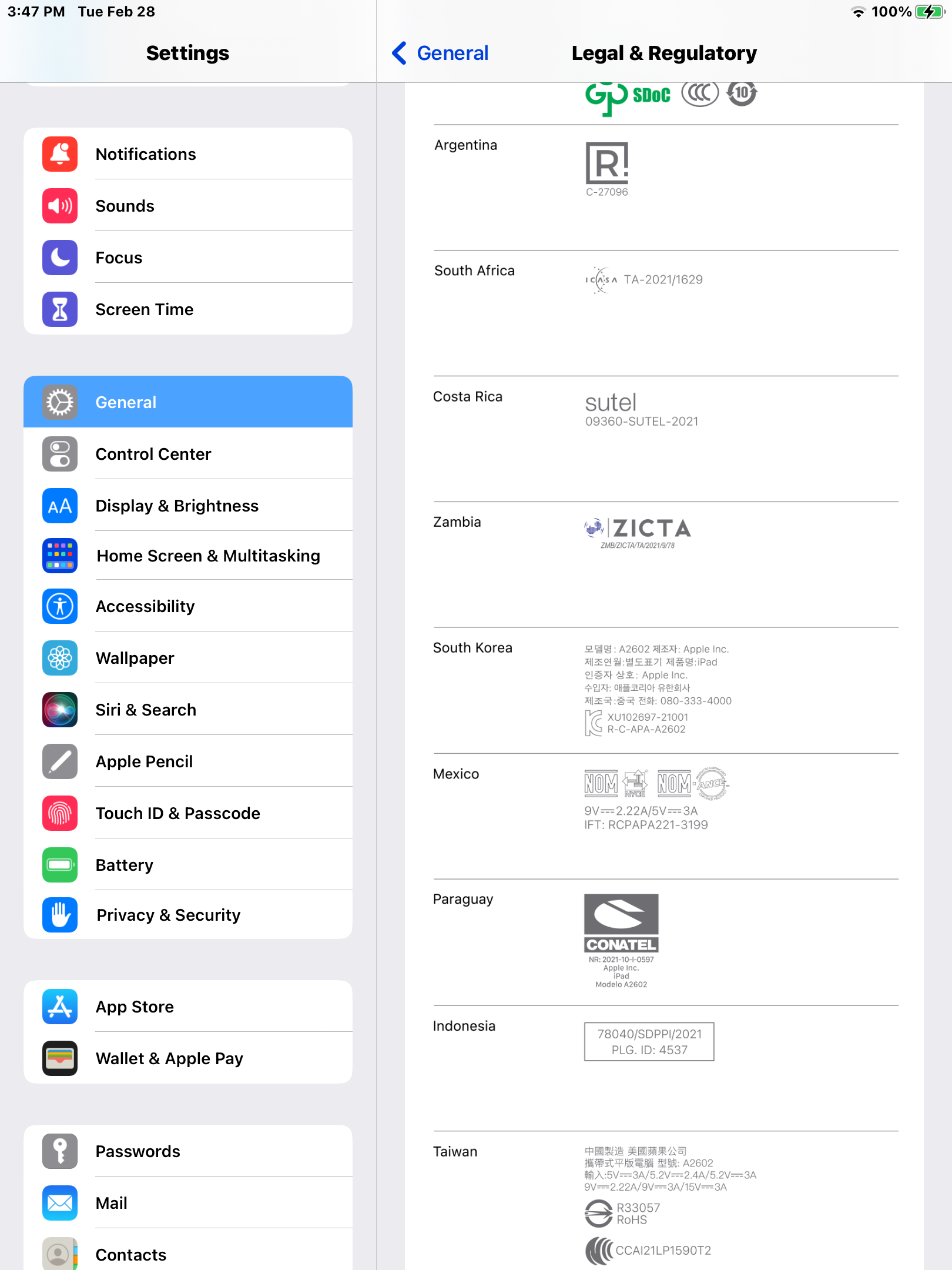Screen dimensions: 952x1270
Task: Open Siri & Search icon
Action: (60, 710)
